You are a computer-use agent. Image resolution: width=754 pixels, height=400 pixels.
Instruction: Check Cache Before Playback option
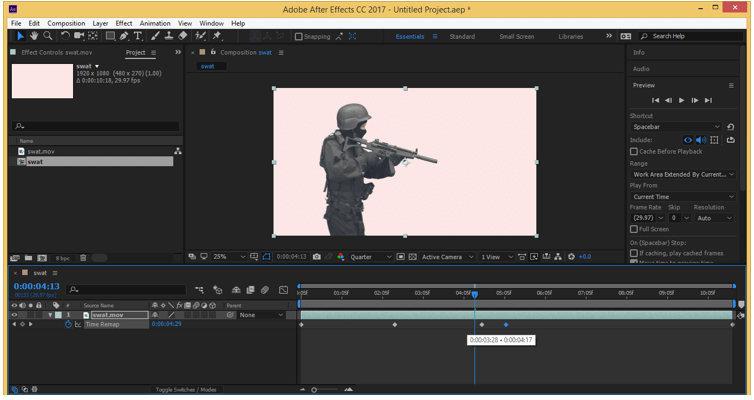pos(634,151)
